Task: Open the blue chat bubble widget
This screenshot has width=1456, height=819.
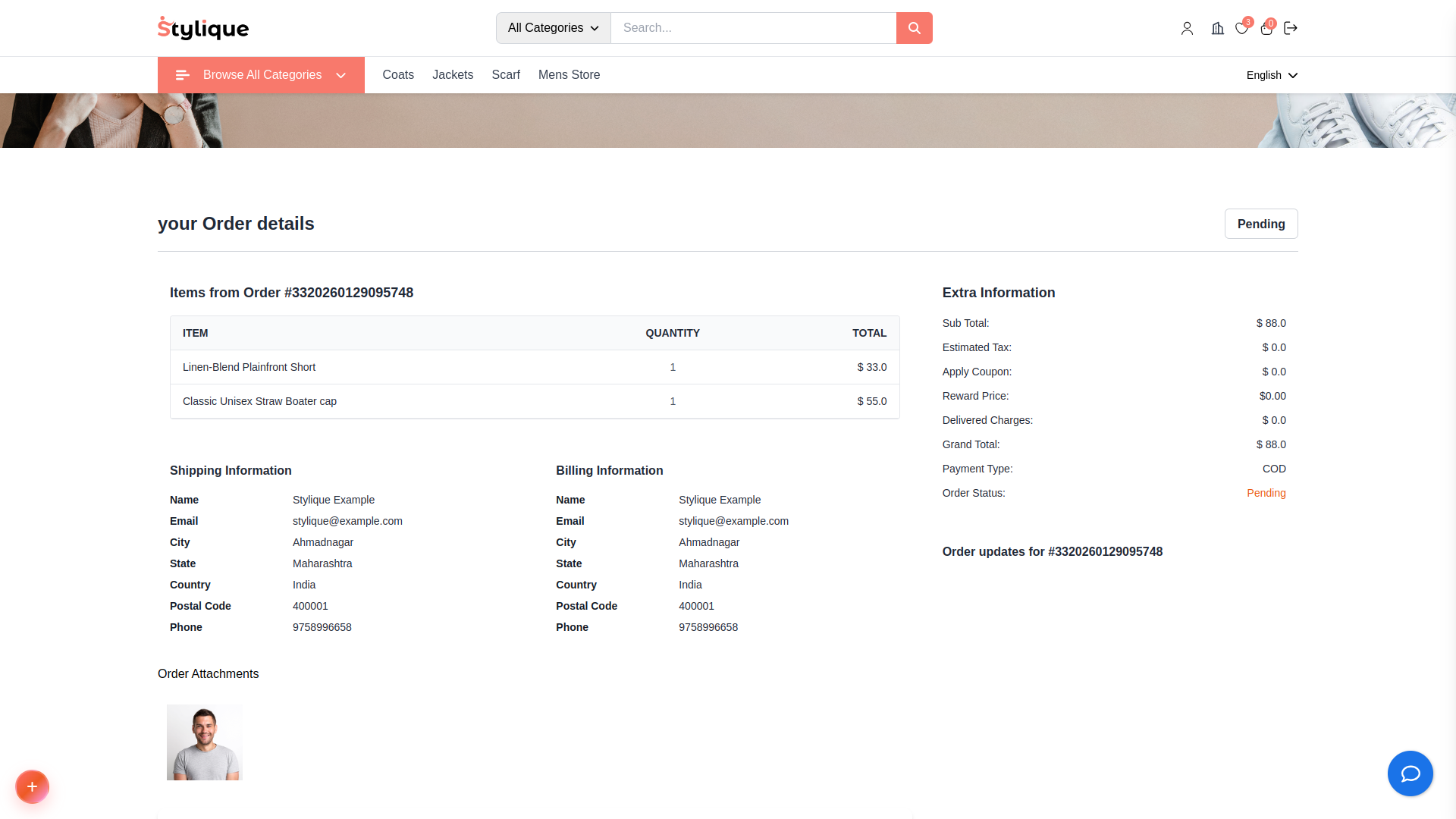Action: point(1410,773)
